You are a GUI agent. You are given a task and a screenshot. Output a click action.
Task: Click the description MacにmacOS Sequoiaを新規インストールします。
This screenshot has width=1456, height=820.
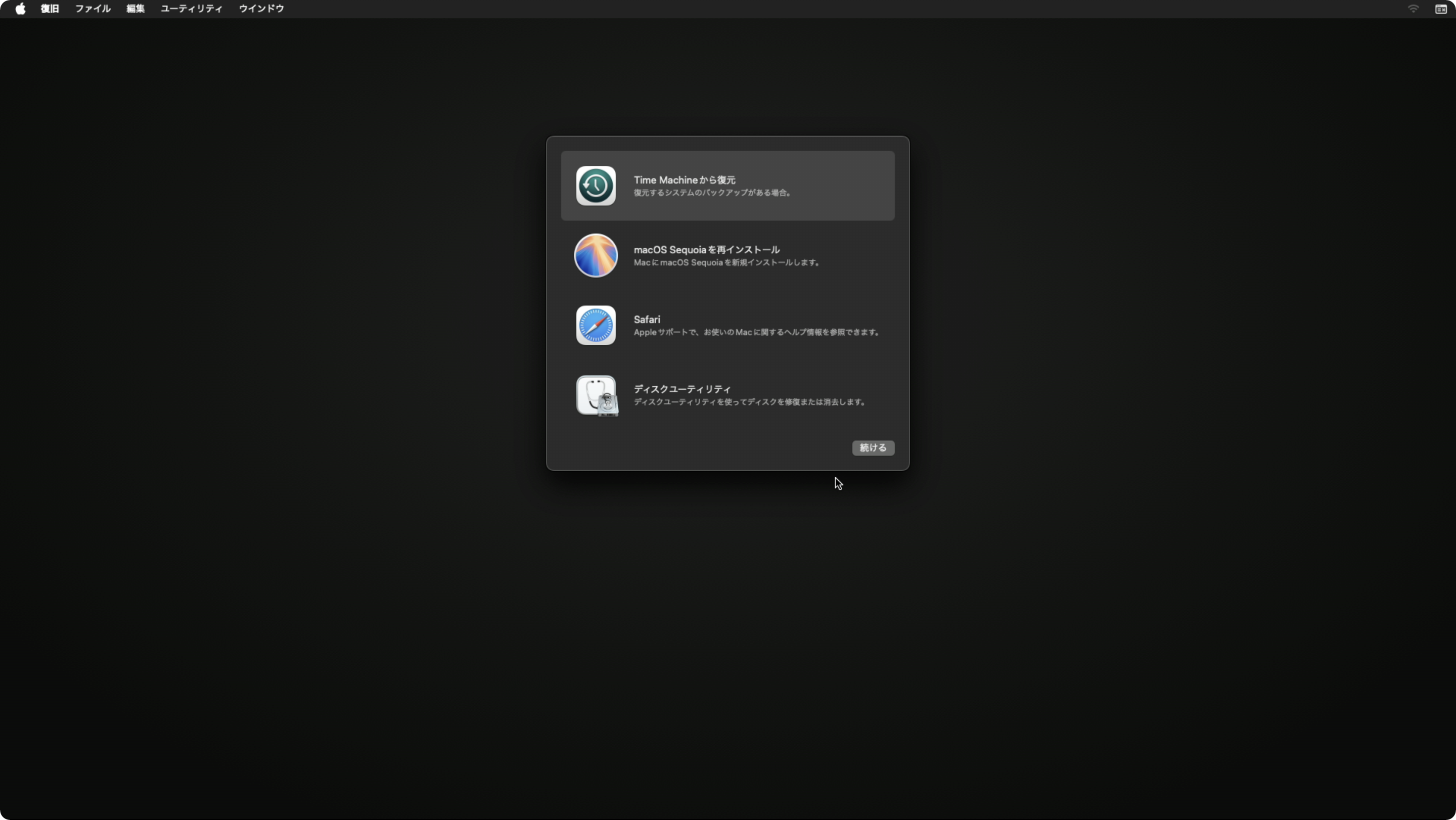(x=727, y=262)
